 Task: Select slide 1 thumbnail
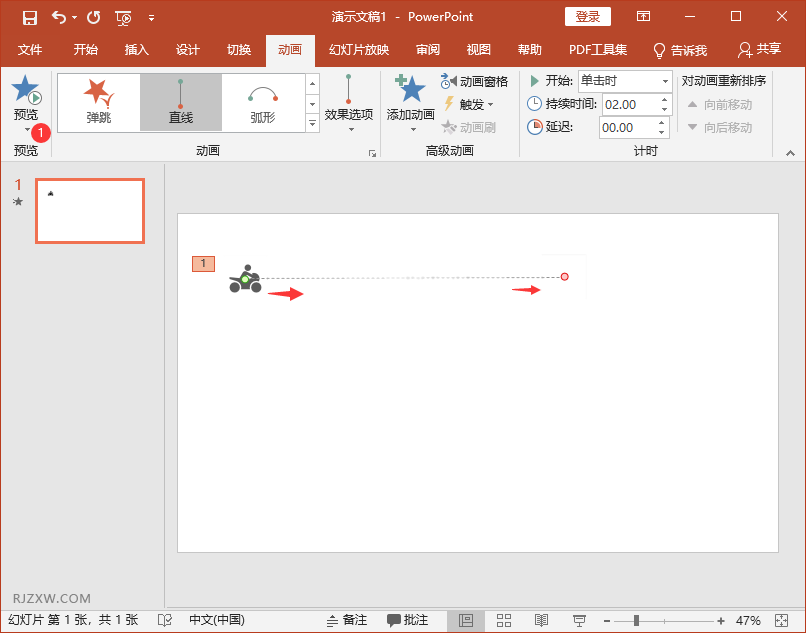pos(90,211)
